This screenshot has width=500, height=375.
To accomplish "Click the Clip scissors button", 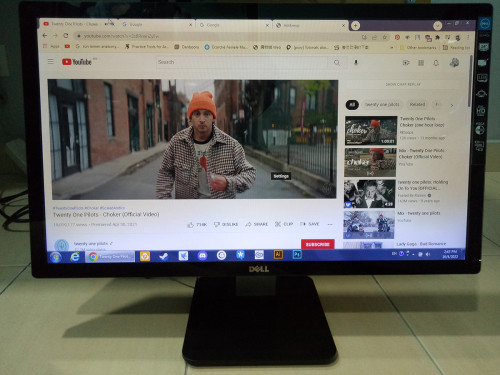I will point(284,224).
